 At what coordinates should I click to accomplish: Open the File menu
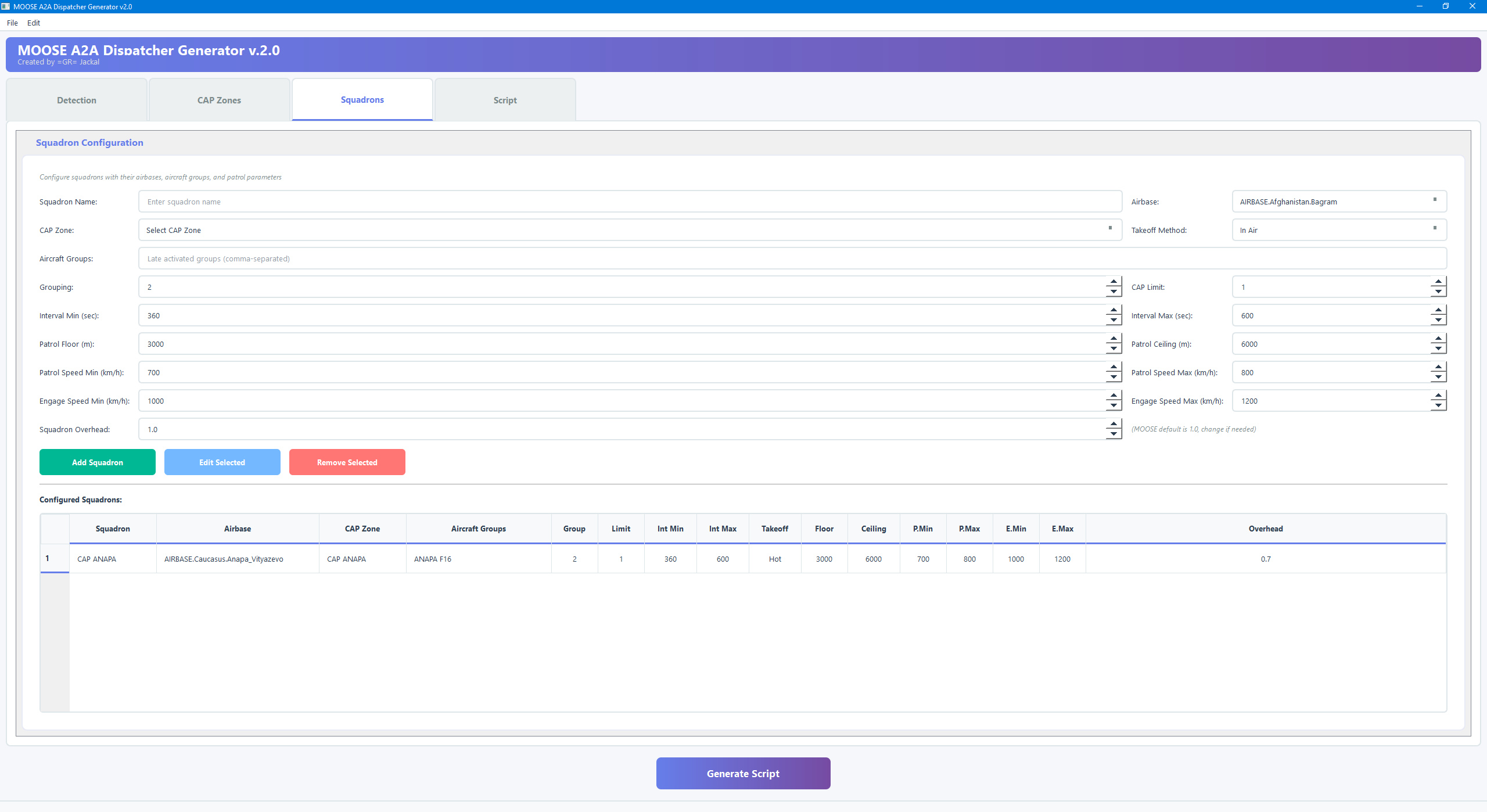12,23
